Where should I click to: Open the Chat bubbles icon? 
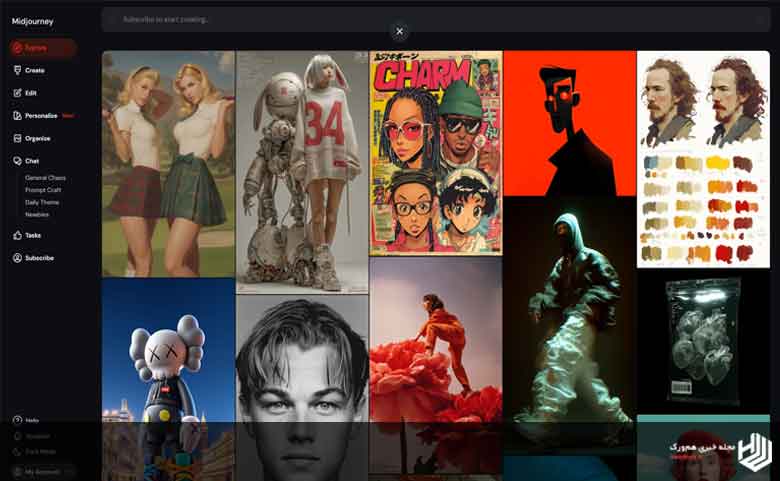(17, 161)
